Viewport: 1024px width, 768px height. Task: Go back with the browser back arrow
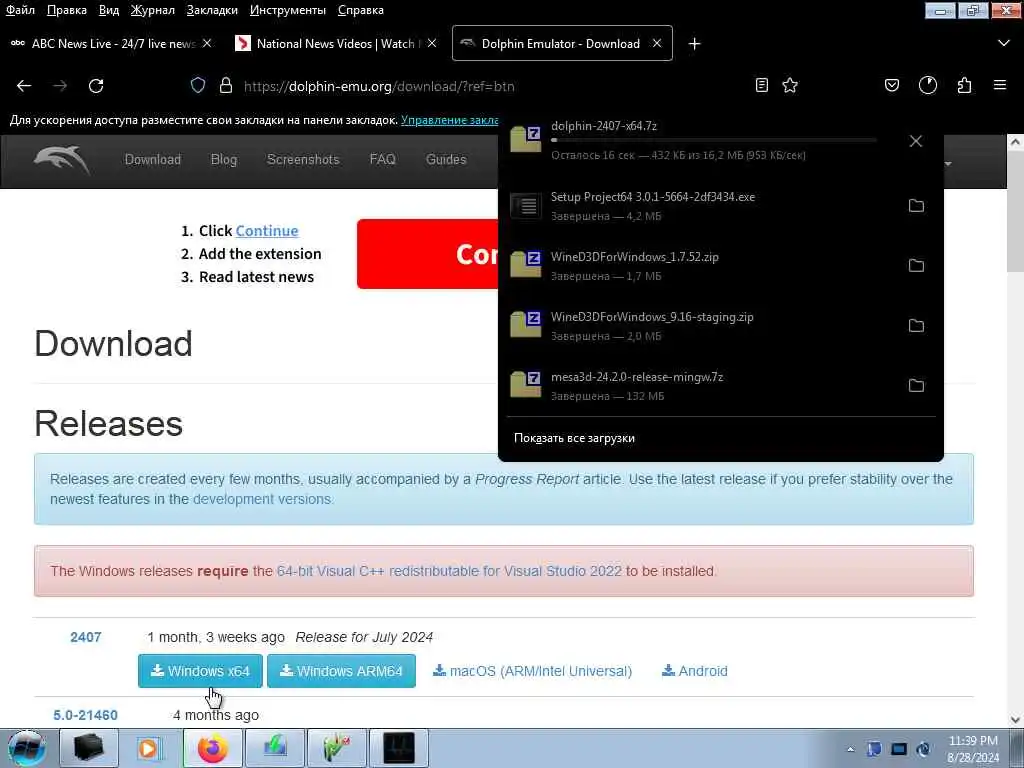[24, 86]
